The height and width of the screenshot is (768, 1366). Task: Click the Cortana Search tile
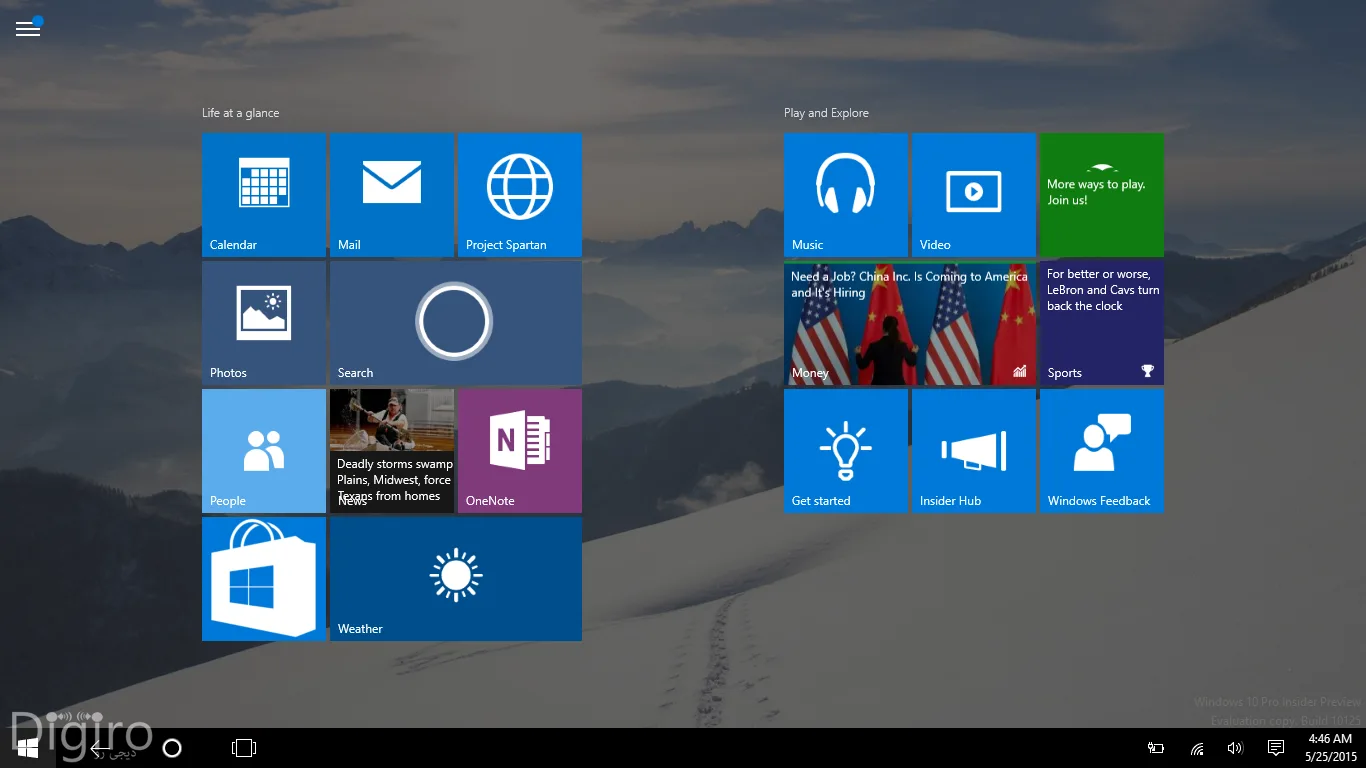coord(456,323)
